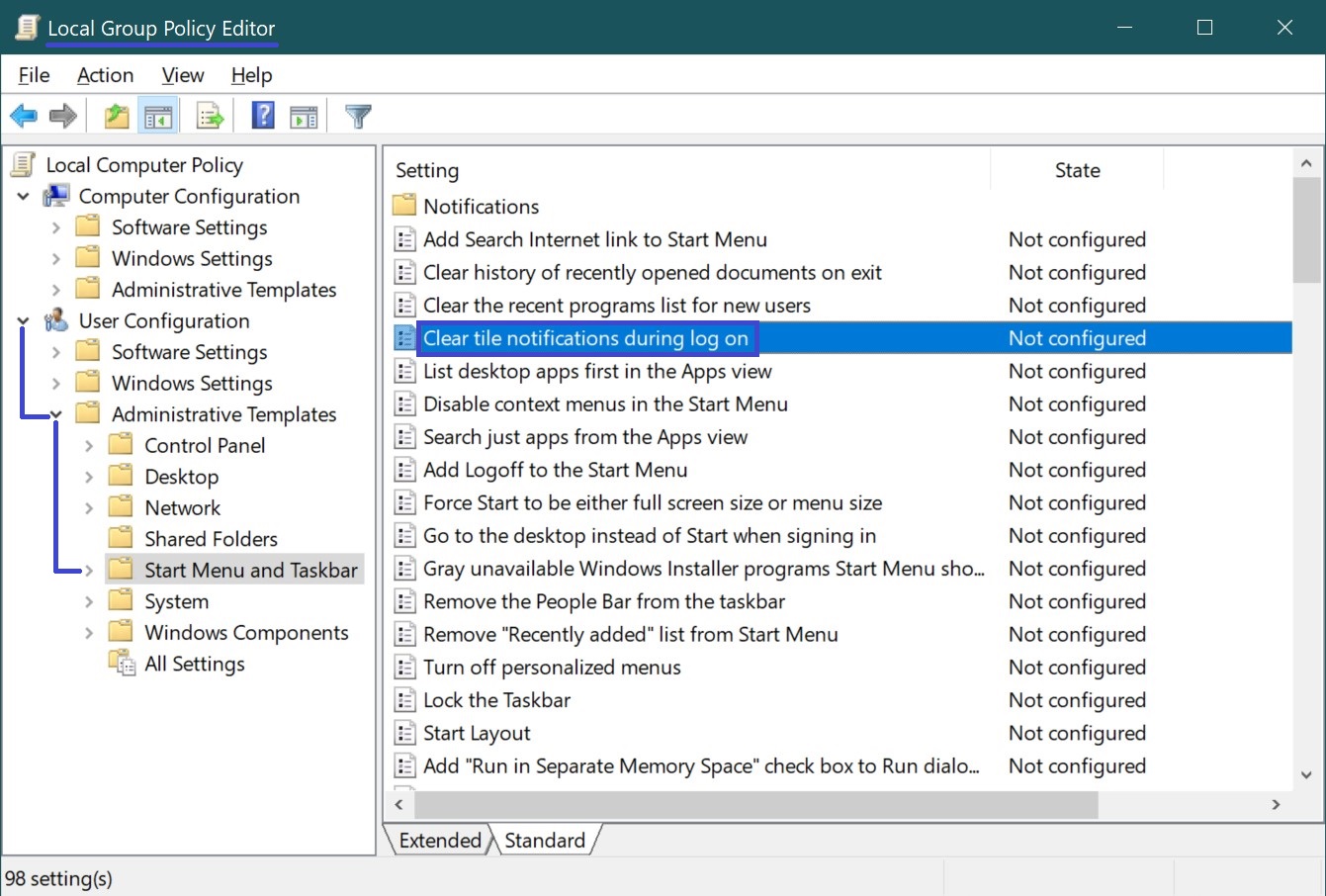Click the horizontal scrollbar right arrow
The height and width of the screenshot is (896, 1326).
point(1276,805)
